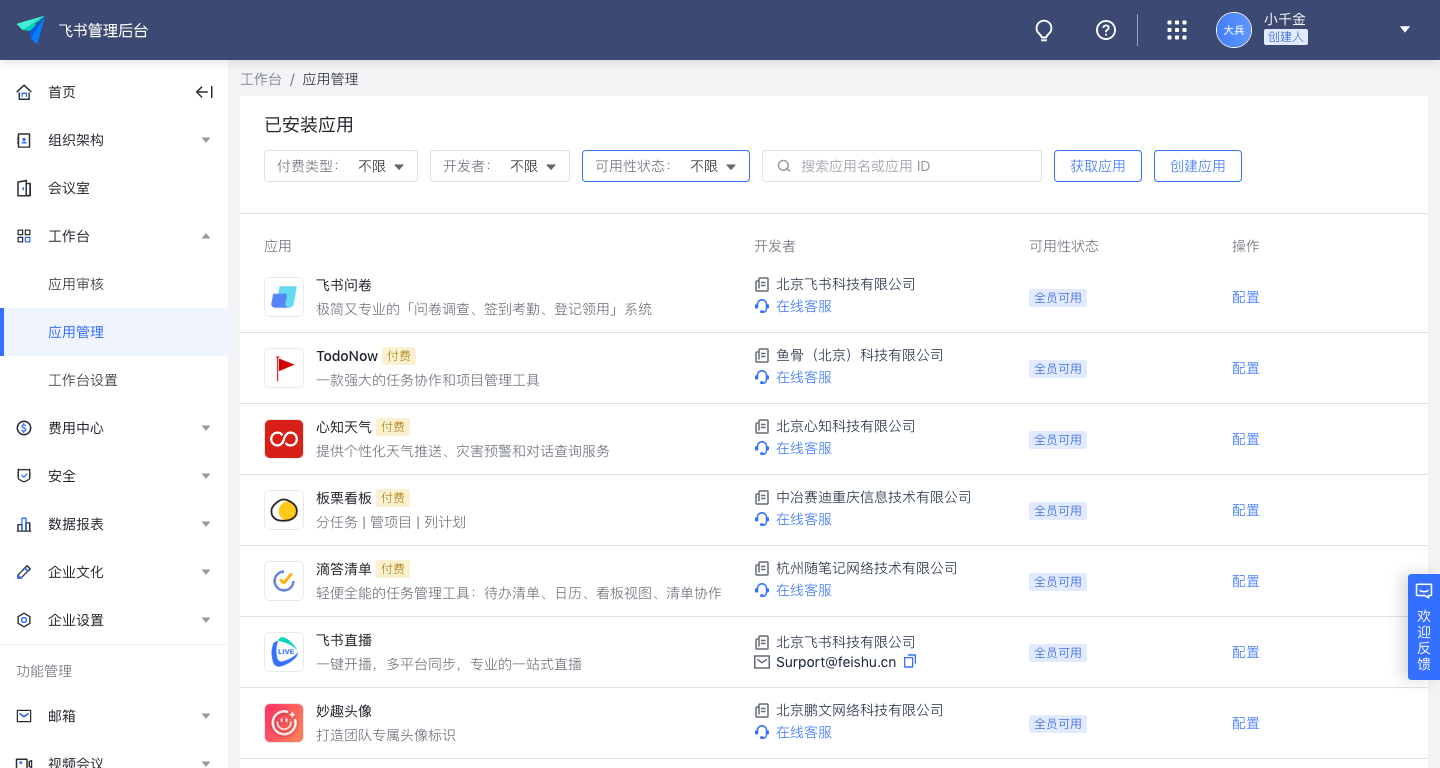Click the 费用中心 coin icon

tap(24, 428)
